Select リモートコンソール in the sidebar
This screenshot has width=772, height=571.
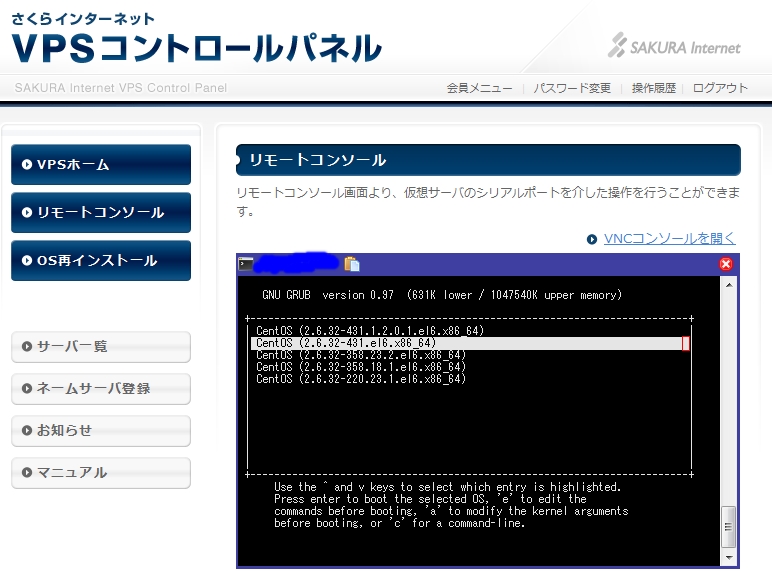point(101,212)
